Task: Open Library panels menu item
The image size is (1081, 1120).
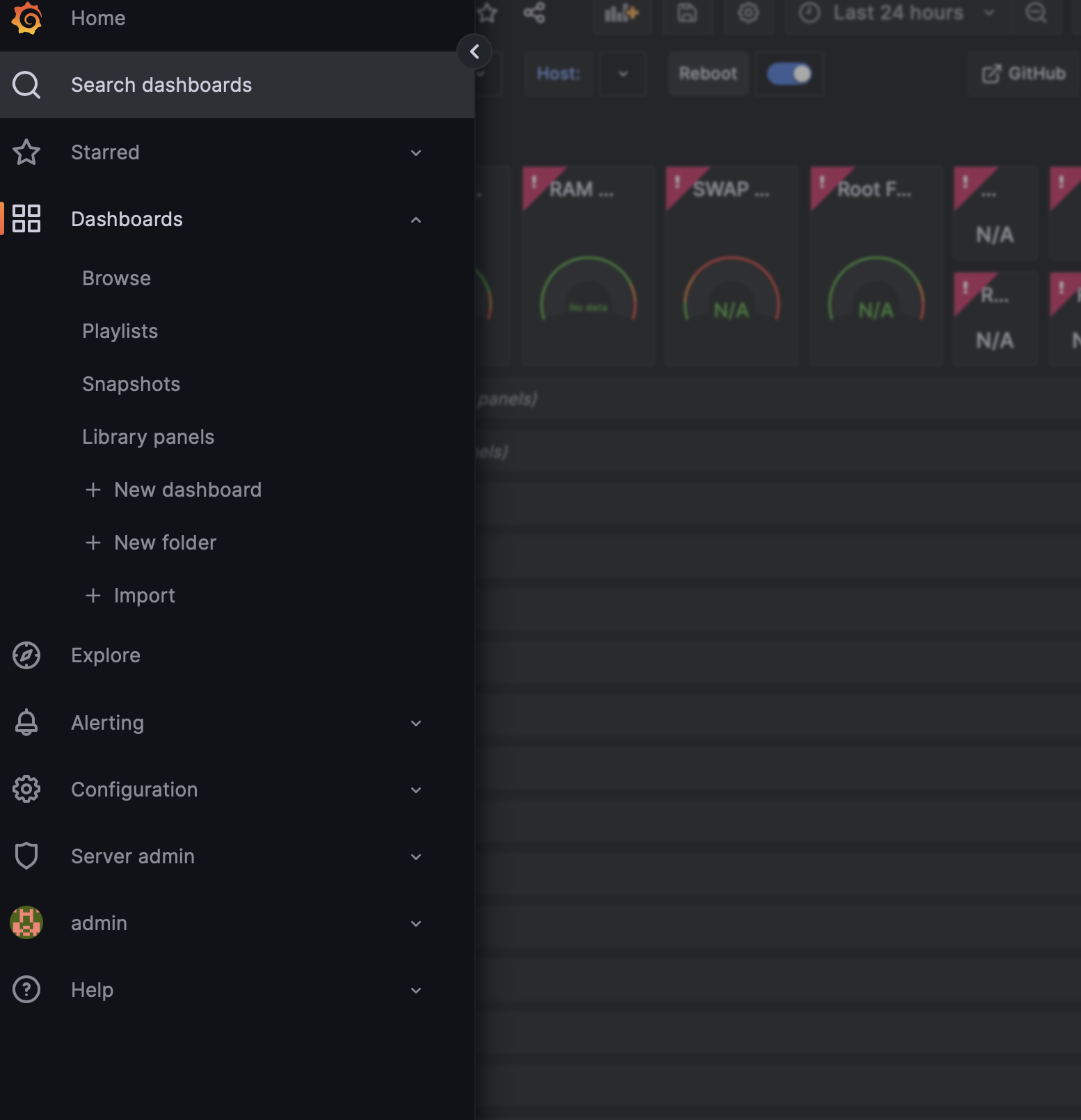Action: click(148, 437)
